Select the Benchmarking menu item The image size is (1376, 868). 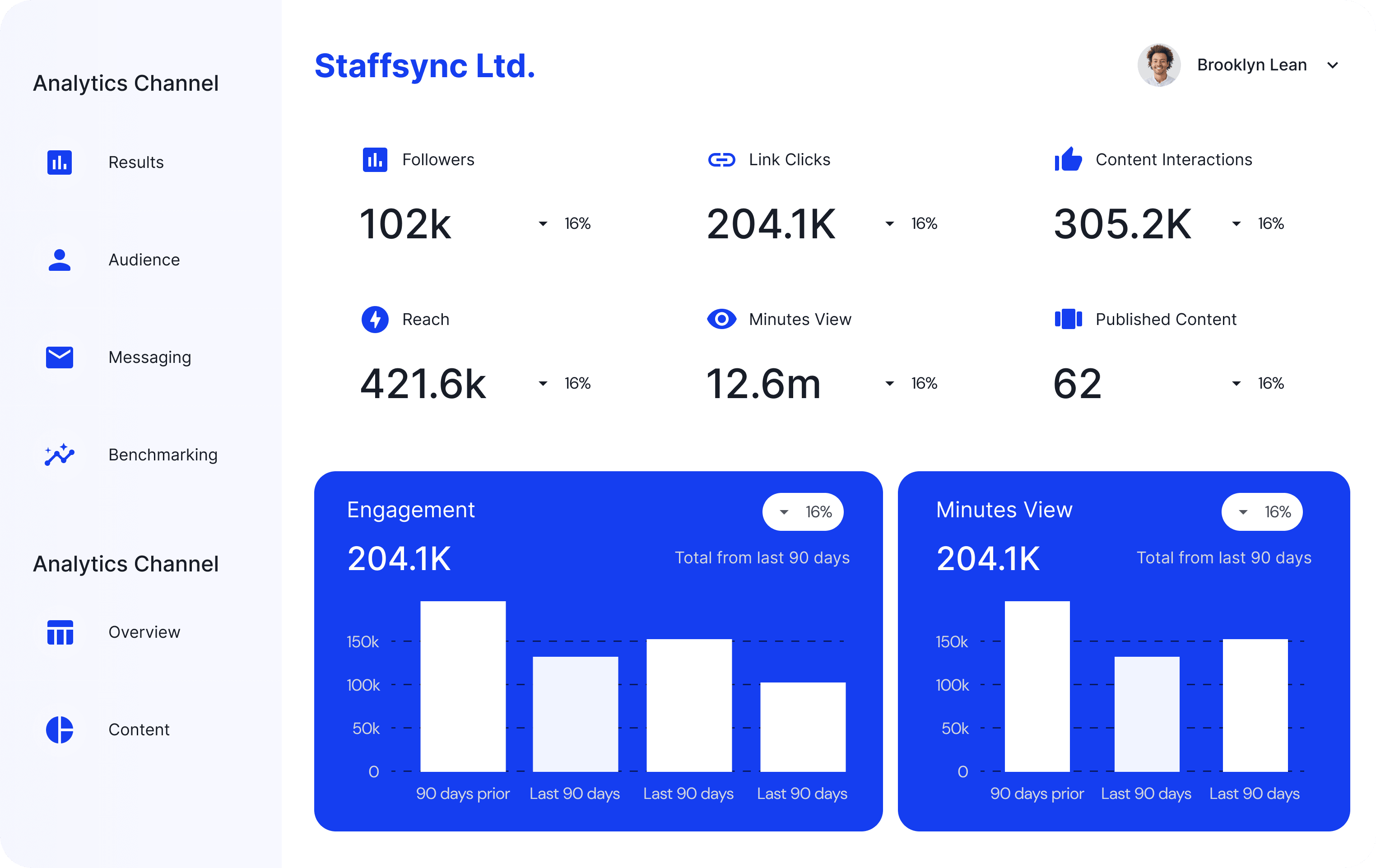coord(163,455)
